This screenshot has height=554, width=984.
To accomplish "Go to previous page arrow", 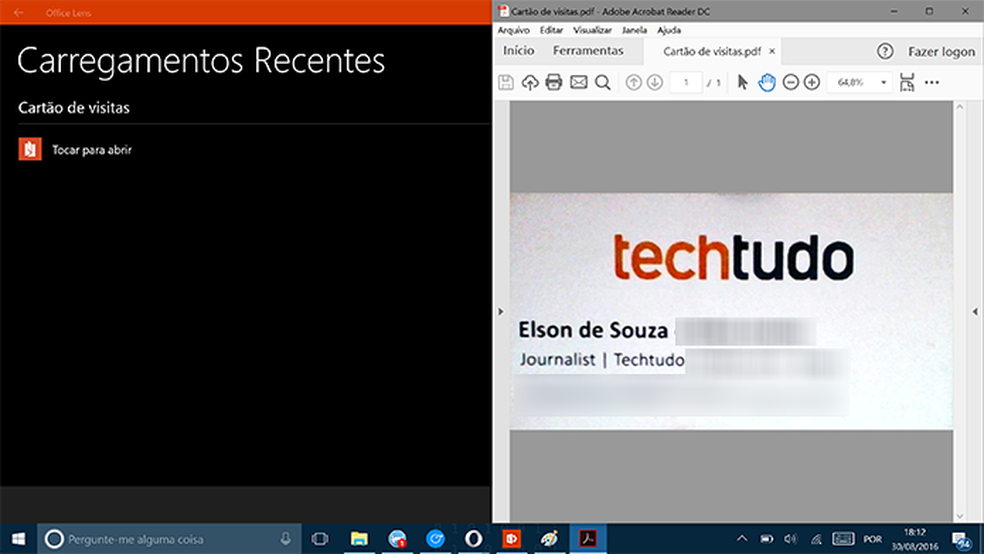I will [x=634, y=82].
